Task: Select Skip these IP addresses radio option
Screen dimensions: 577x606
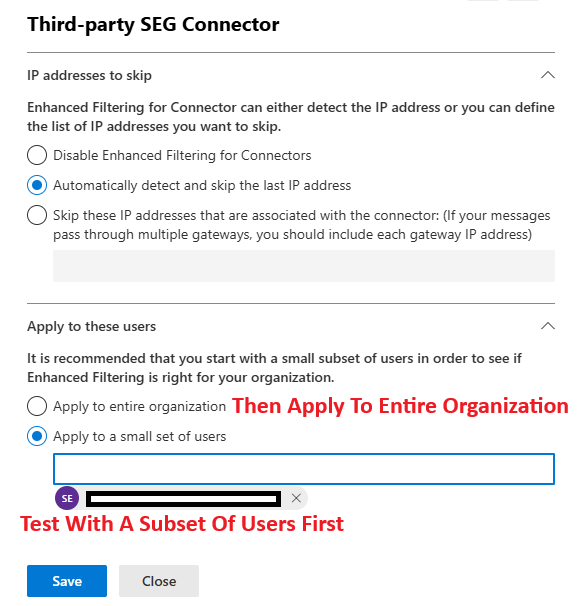Action: [37, 215]
